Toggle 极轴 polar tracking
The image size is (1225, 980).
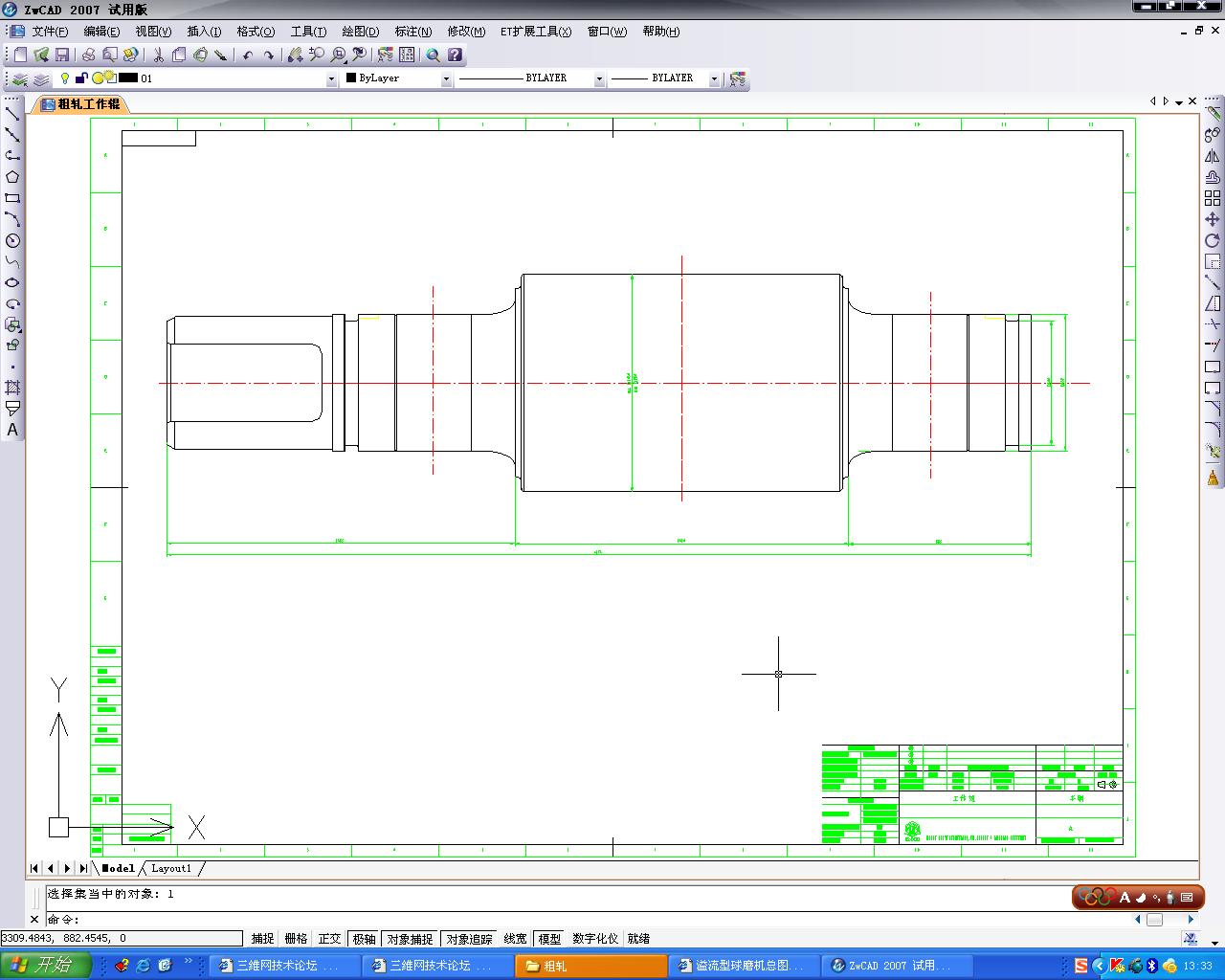pos(365,939)
